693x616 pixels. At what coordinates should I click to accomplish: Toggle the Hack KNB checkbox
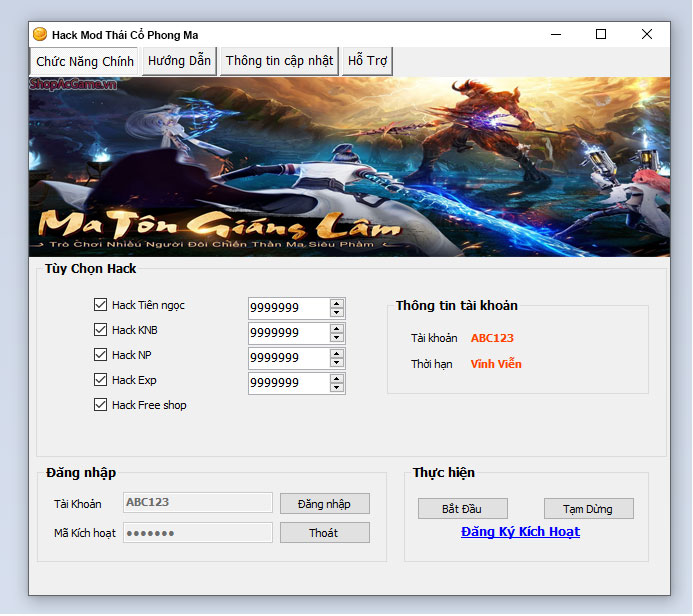pos(100,330)
